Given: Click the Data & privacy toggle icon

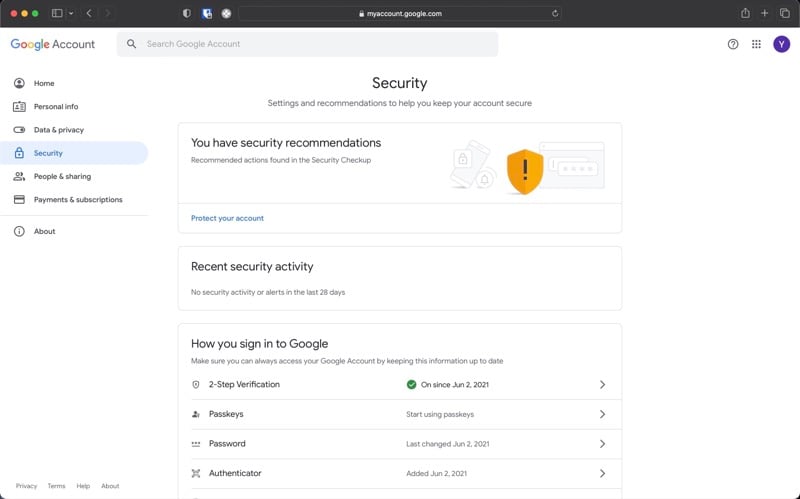Looking at the screenshot, I should coord(19,130).
